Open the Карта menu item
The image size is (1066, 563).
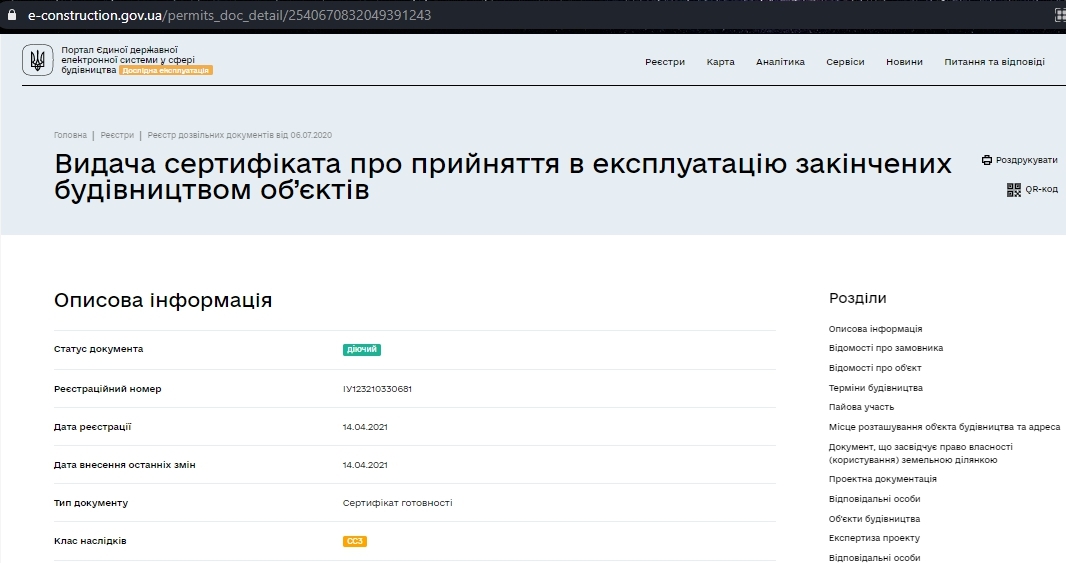(x=720, y=62)
